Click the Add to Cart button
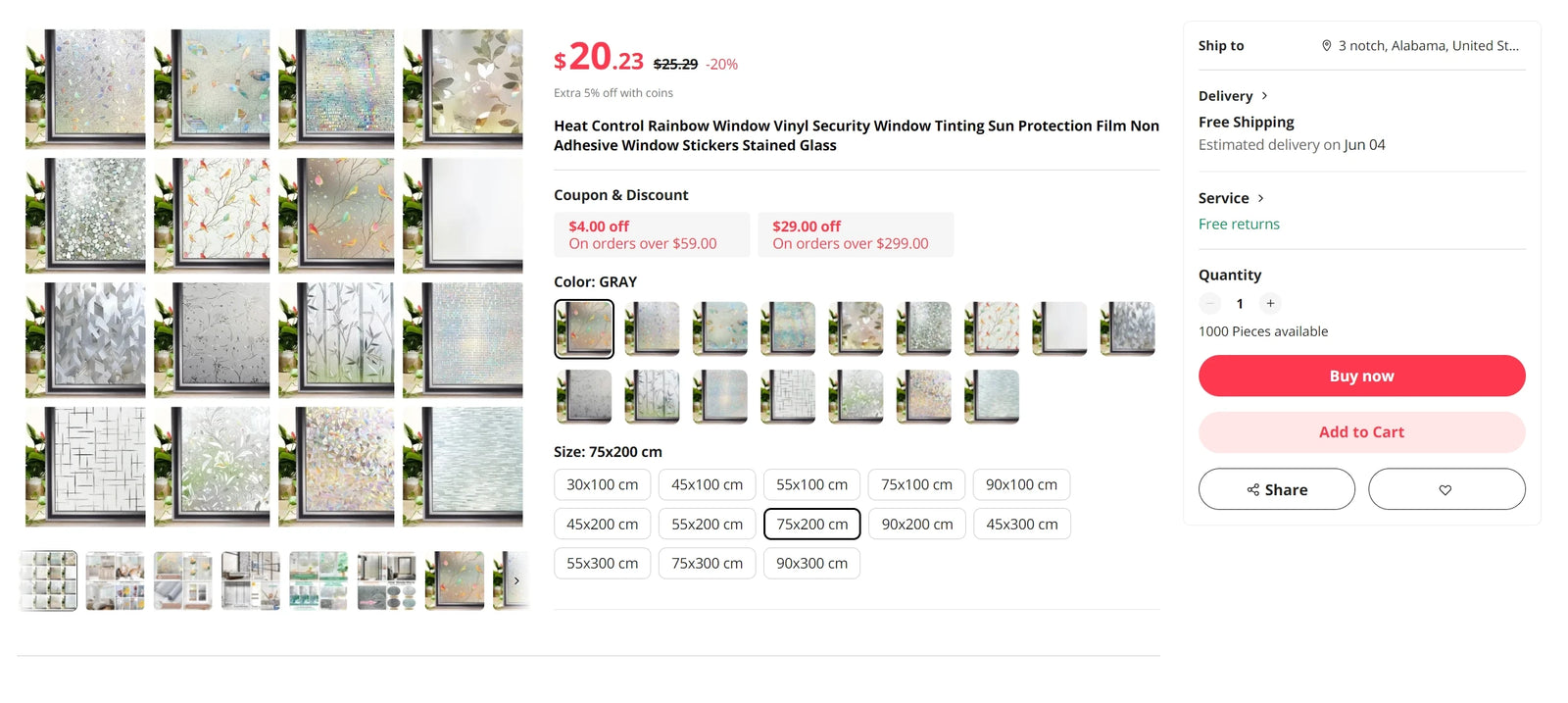 coord(1361,431)
